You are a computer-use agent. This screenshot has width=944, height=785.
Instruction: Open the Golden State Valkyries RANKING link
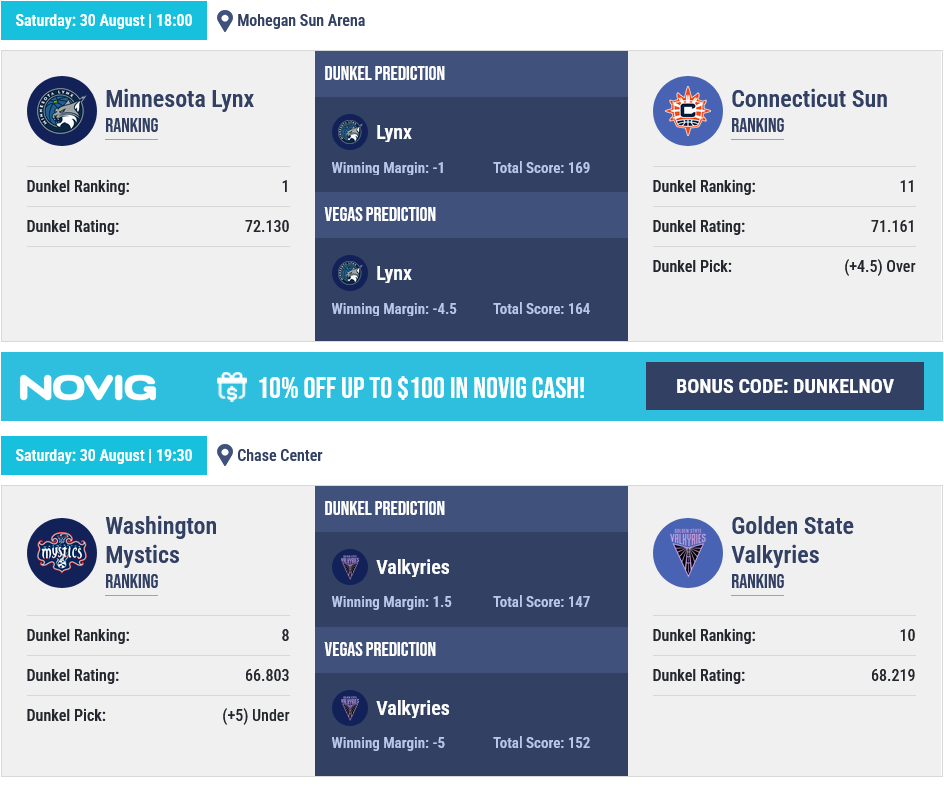coord(757,582)
